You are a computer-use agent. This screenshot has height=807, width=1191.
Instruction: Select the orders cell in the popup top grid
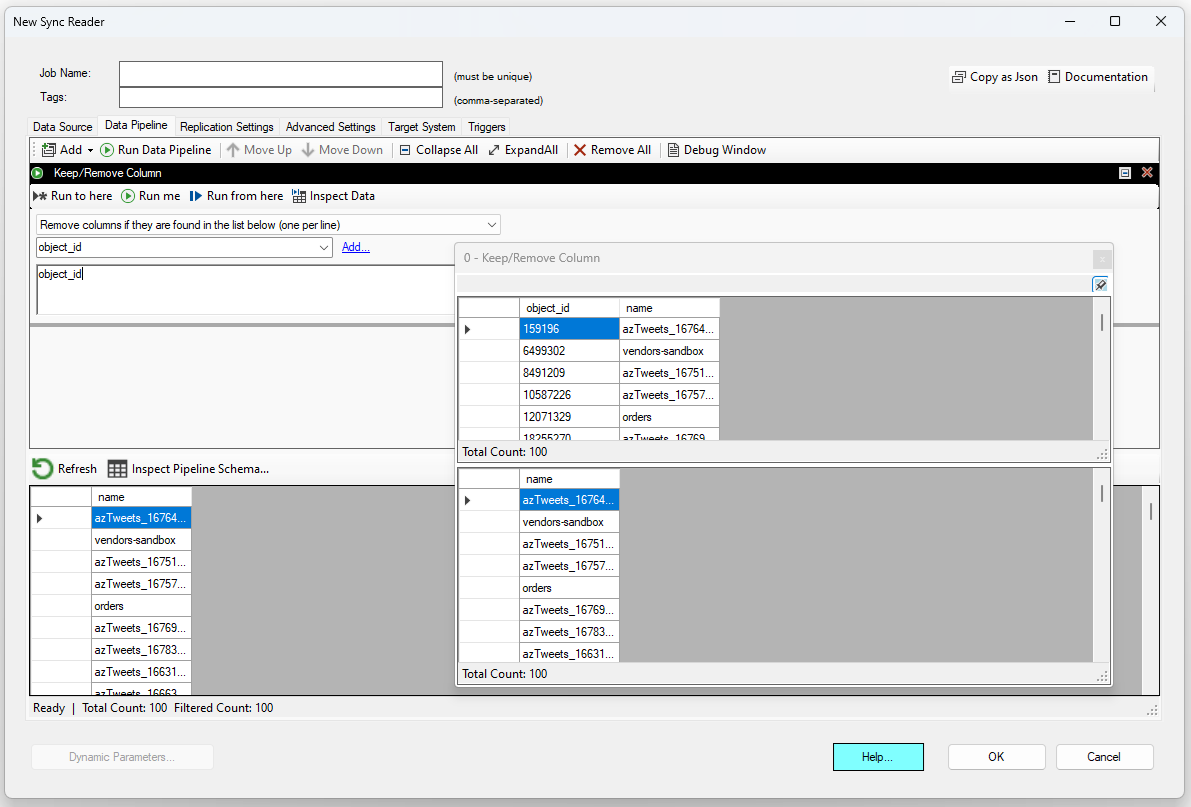coord(669,417)
